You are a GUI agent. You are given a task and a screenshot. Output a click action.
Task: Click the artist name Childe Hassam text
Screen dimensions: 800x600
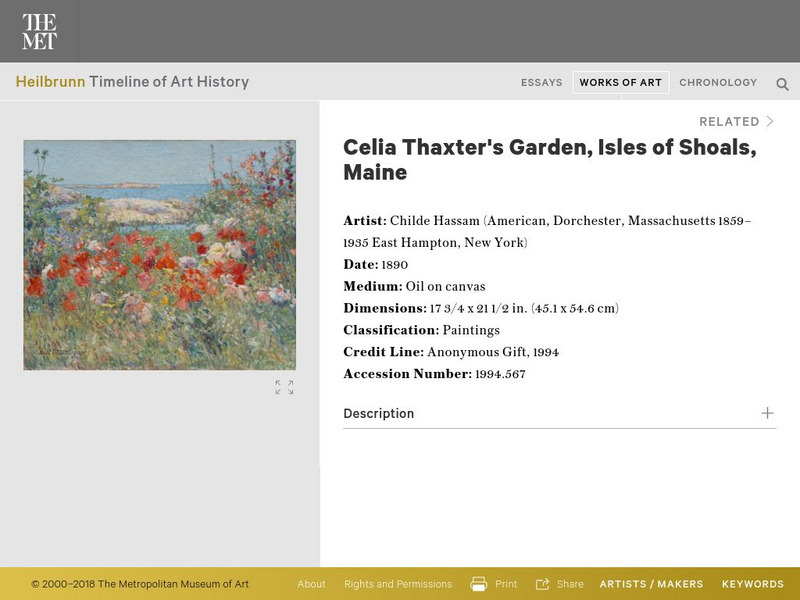435,221
